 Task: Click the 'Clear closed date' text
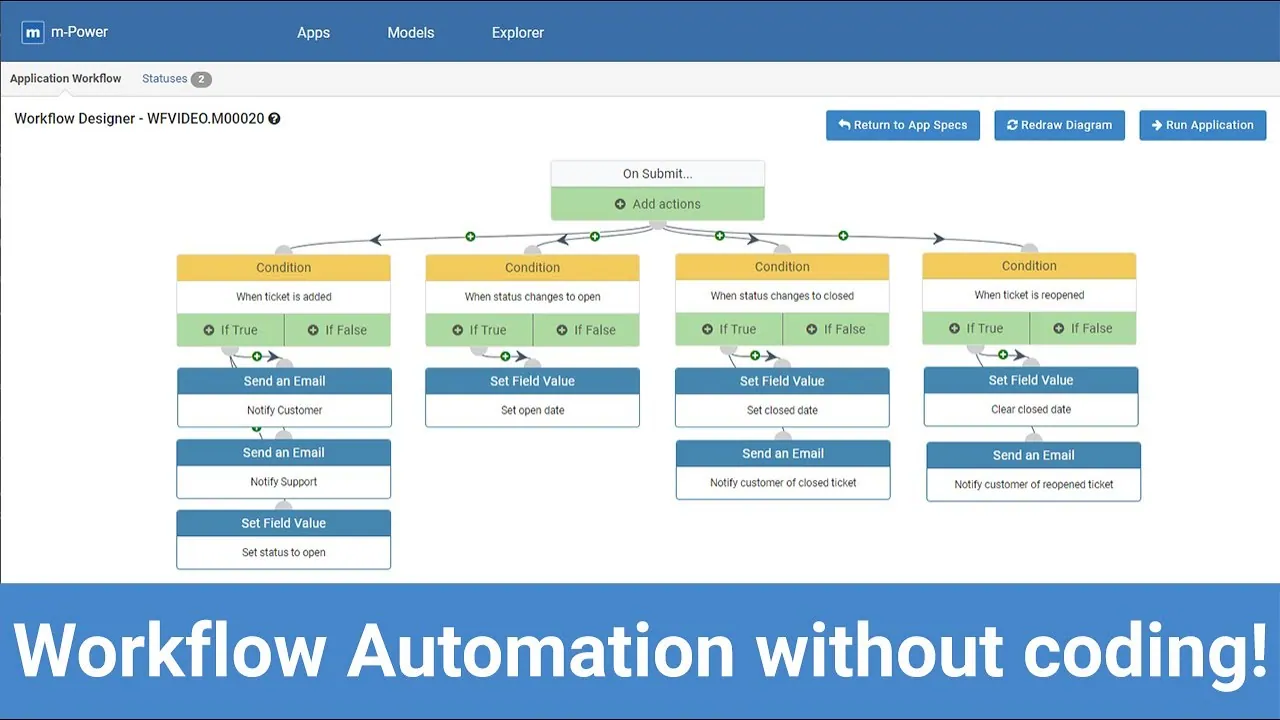[1031, 409]
